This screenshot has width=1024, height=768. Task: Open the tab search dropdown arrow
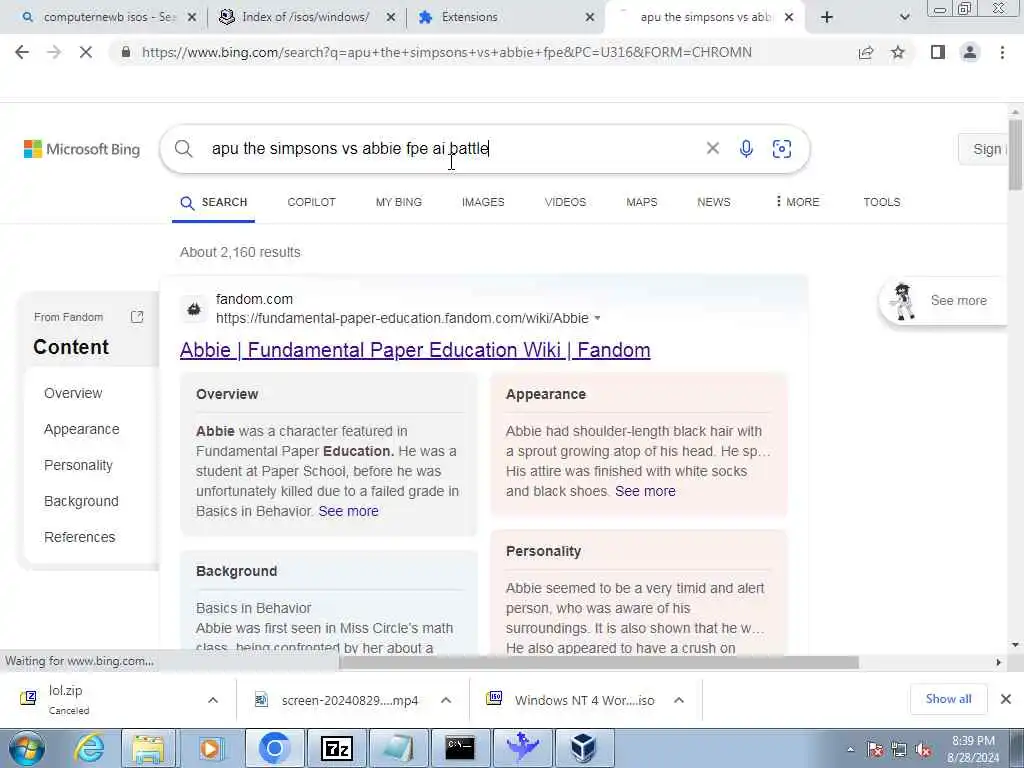click(x=904, y=17)
